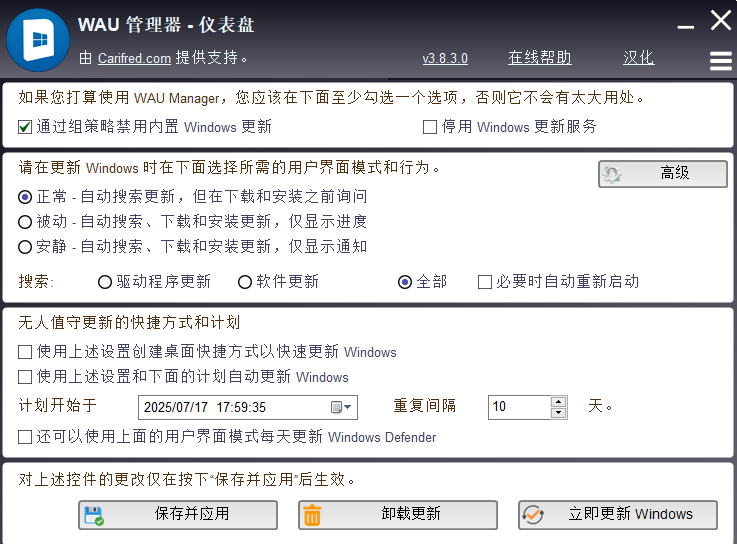The height and width of the screenshot is (544, 737).
Task: Choose 软件更新 search option
Action: point(245,282)
